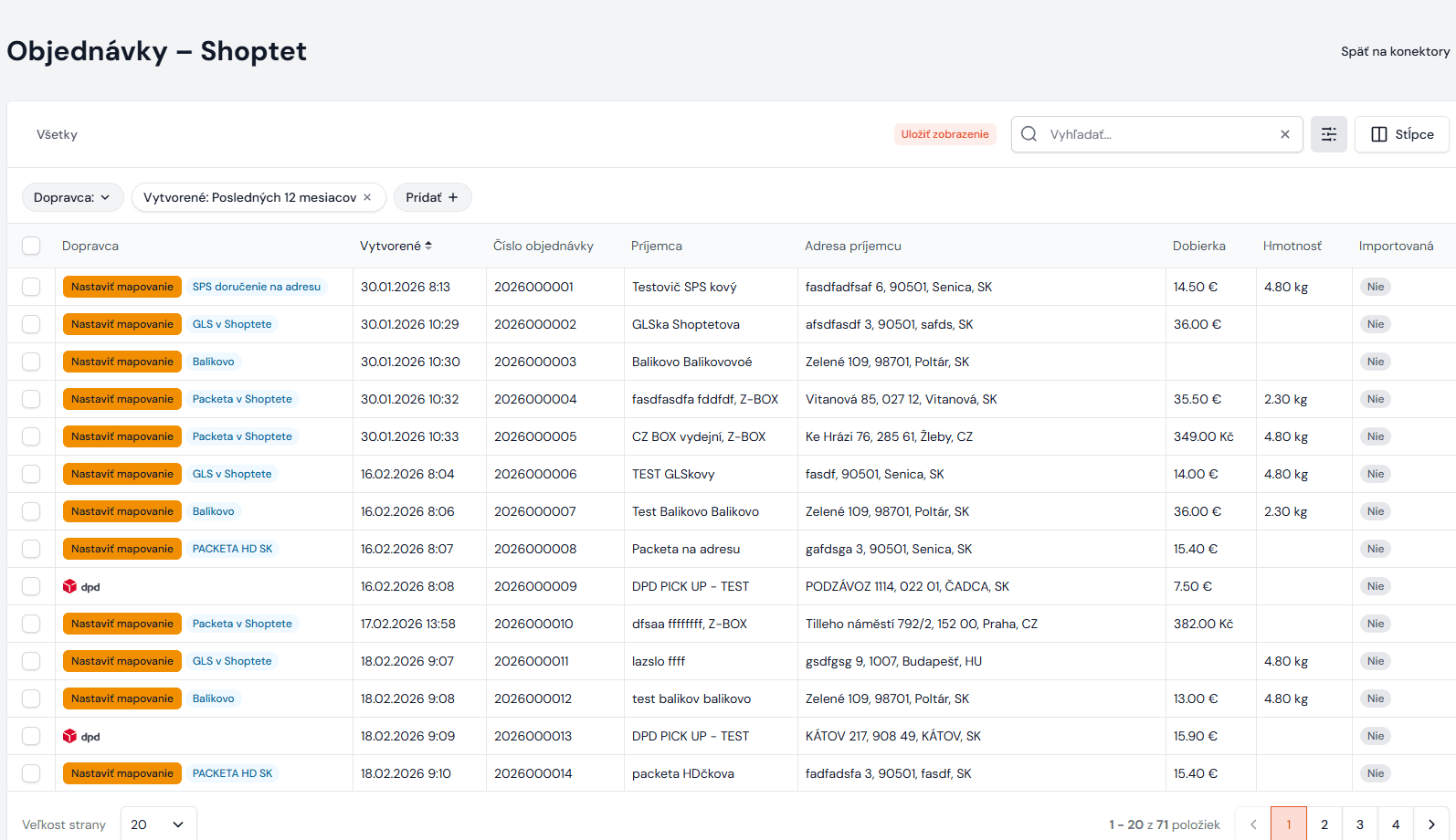Click the Dobierka column header
Image resolution: width=1456 pixels, height=840 pixels.
pyautogui.click(x=1199, y=246)
